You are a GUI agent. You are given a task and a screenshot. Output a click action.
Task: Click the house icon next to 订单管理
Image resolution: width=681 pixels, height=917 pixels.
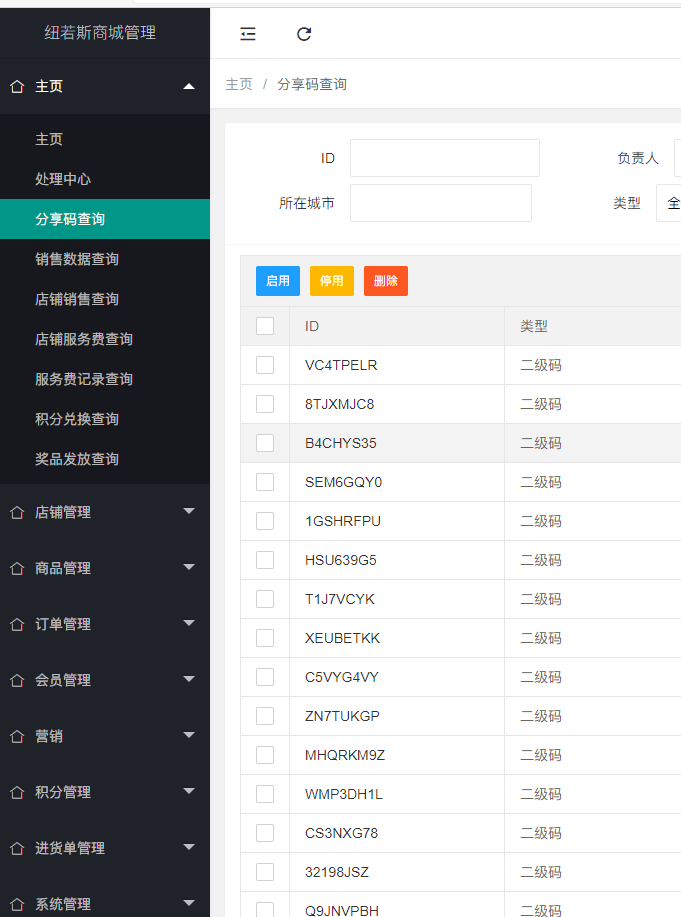[17, 625]
